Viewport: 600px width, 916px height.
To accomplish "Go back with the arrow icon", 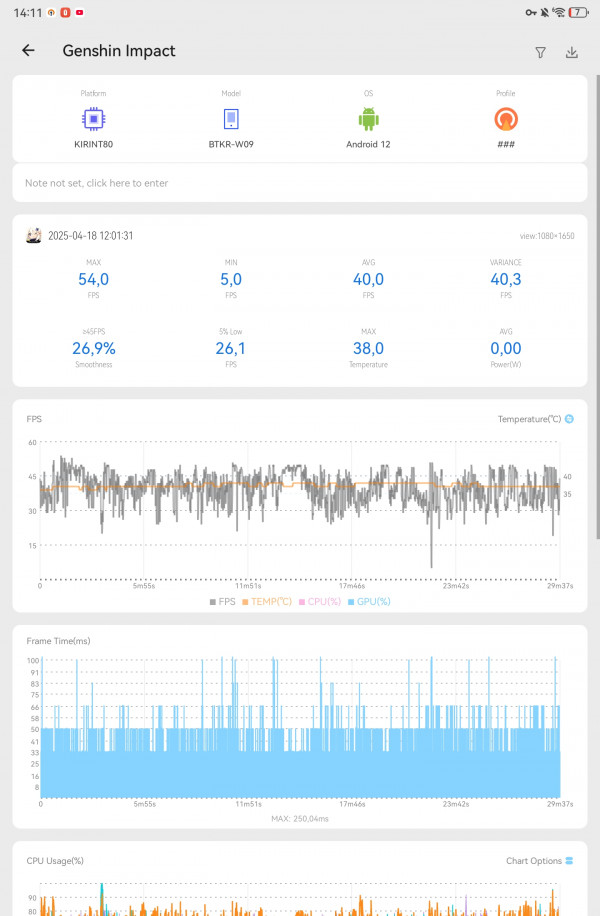I will (28, 51).
